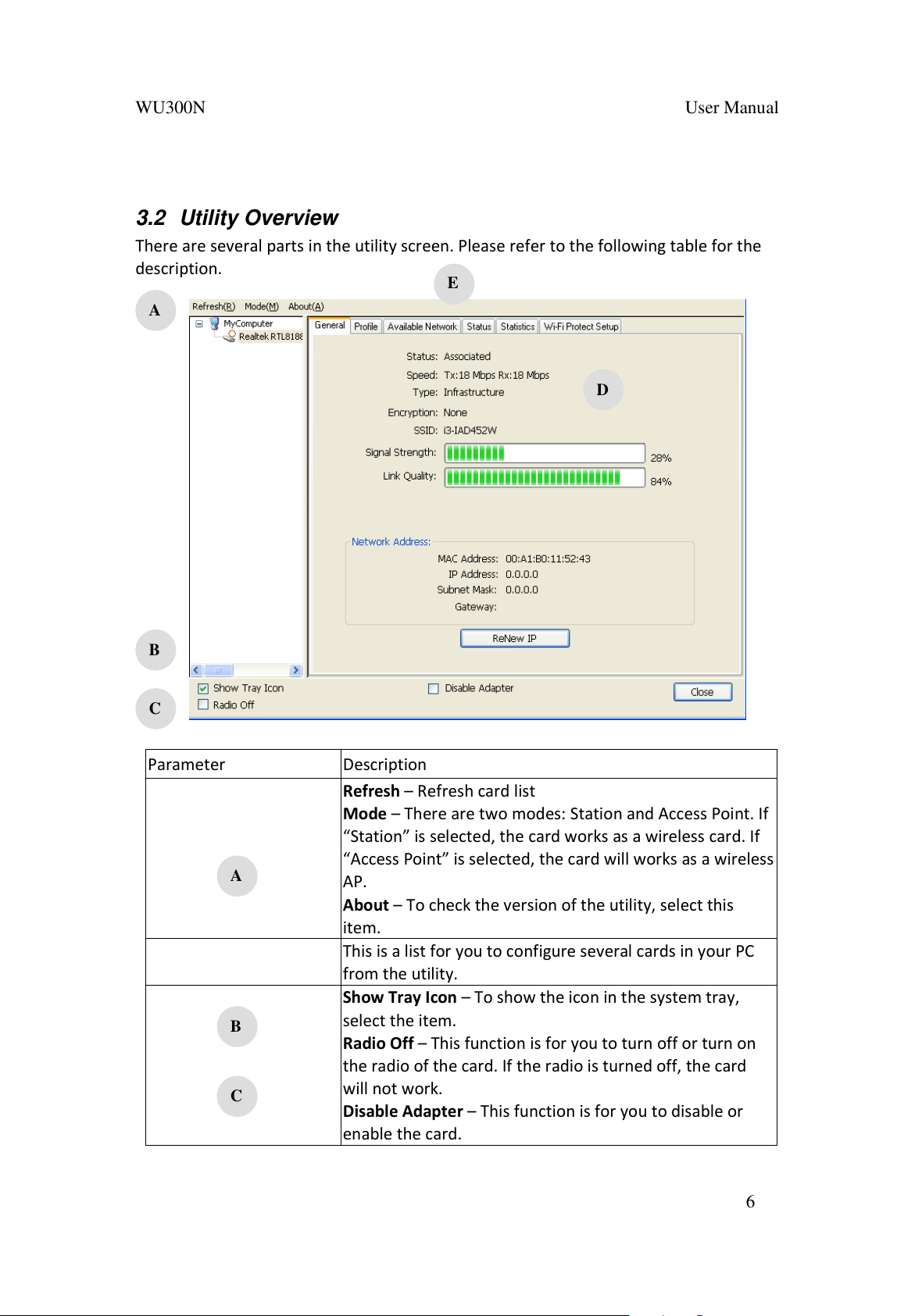The image size is (922, 1316).
Task: Switch to the Available Network tab
Action: pos(422,326)
